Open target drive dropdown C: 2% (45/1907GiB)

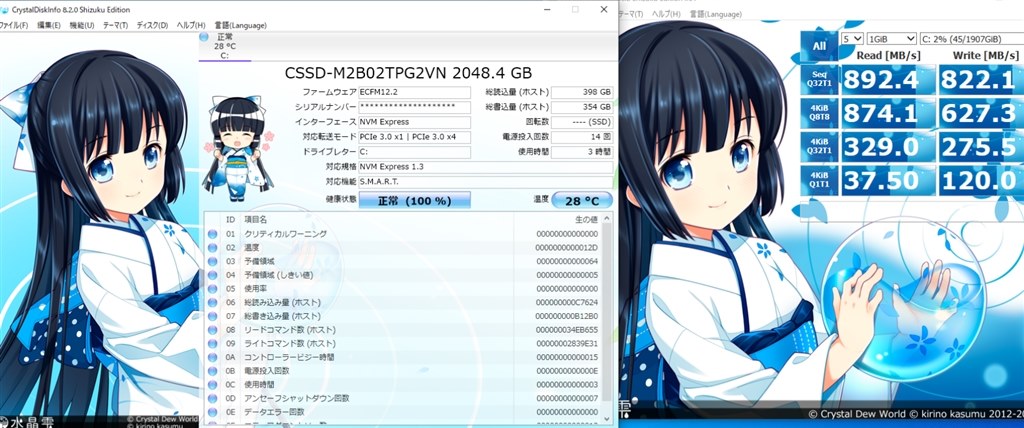(972, 39)
